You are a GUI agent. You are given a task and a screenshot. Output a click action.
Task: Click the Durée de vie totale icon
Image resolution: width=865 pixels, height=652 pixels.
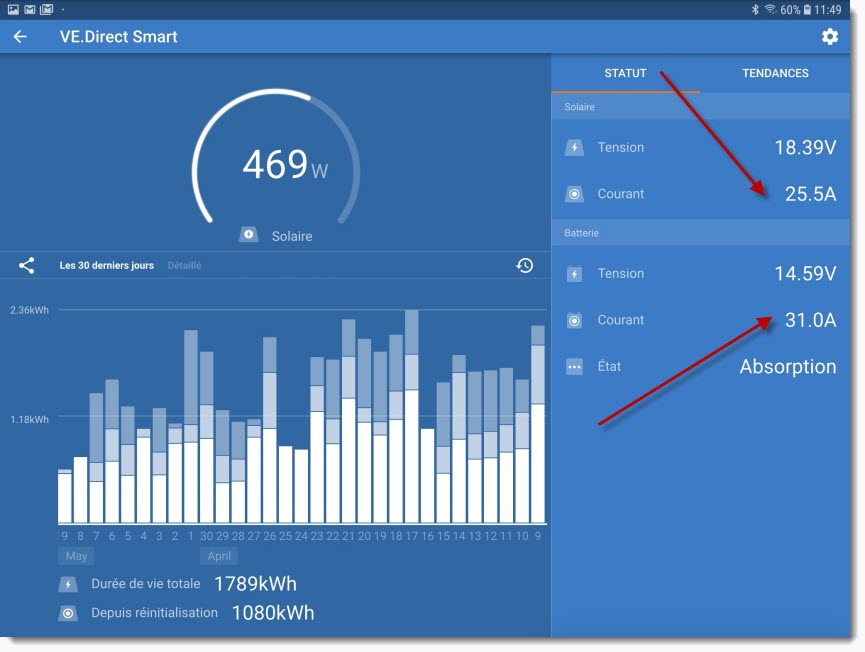tap(68, 584)
